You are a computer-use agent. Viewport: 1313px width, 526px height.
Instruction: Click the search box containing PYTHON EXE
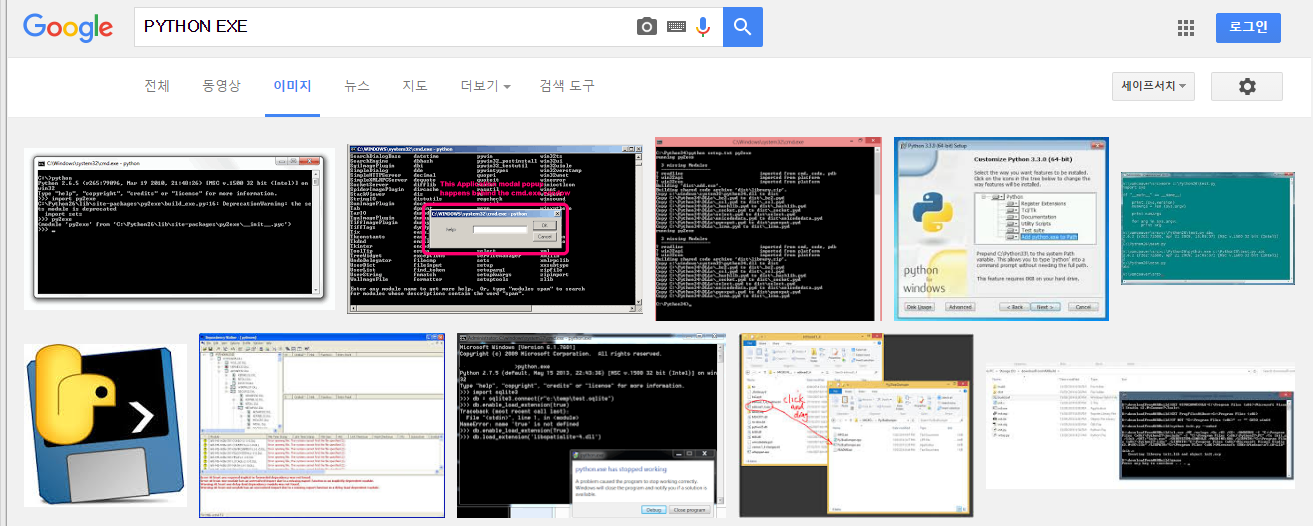click(x=385, y=27)
